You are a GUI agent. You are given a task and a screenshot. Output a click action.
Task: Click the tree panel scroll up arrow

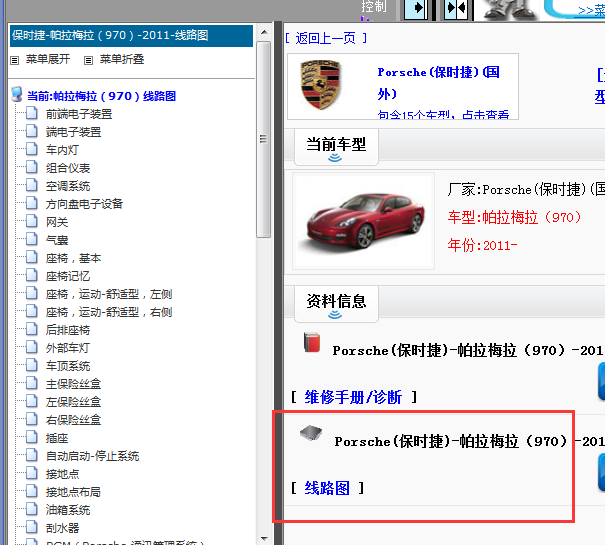(x=264, y=32)
